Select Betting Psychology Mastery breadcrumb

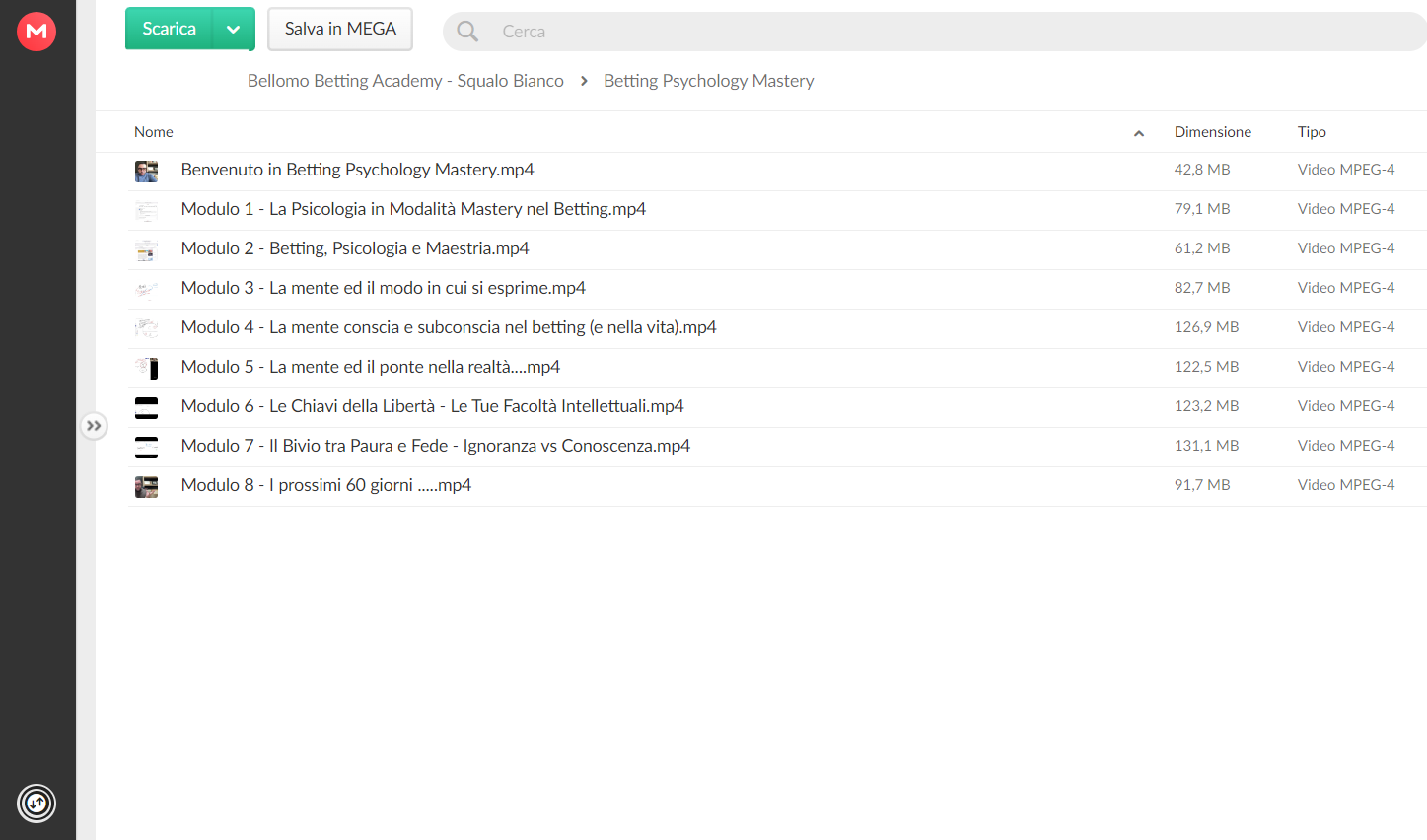point(709,81)
